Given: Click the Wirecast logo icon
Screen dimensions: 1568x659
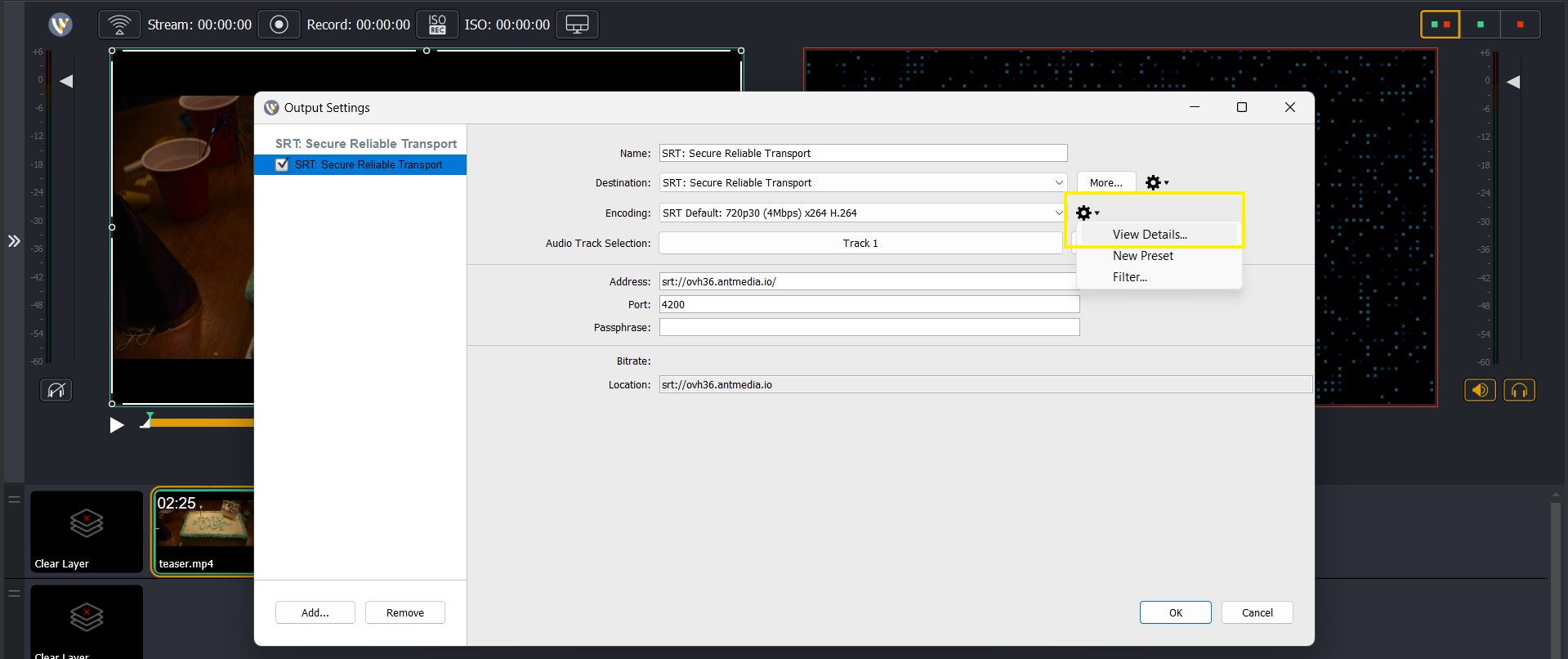Looking at the screenshot, I should click(60, 25).
